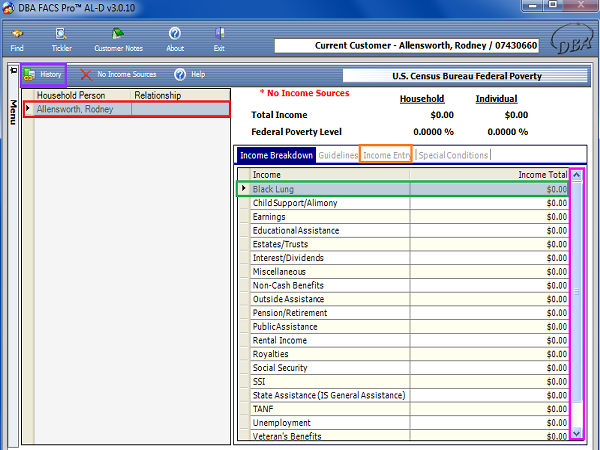
Task: Click the Individual column heading link
Action: (x=496, y=99)
